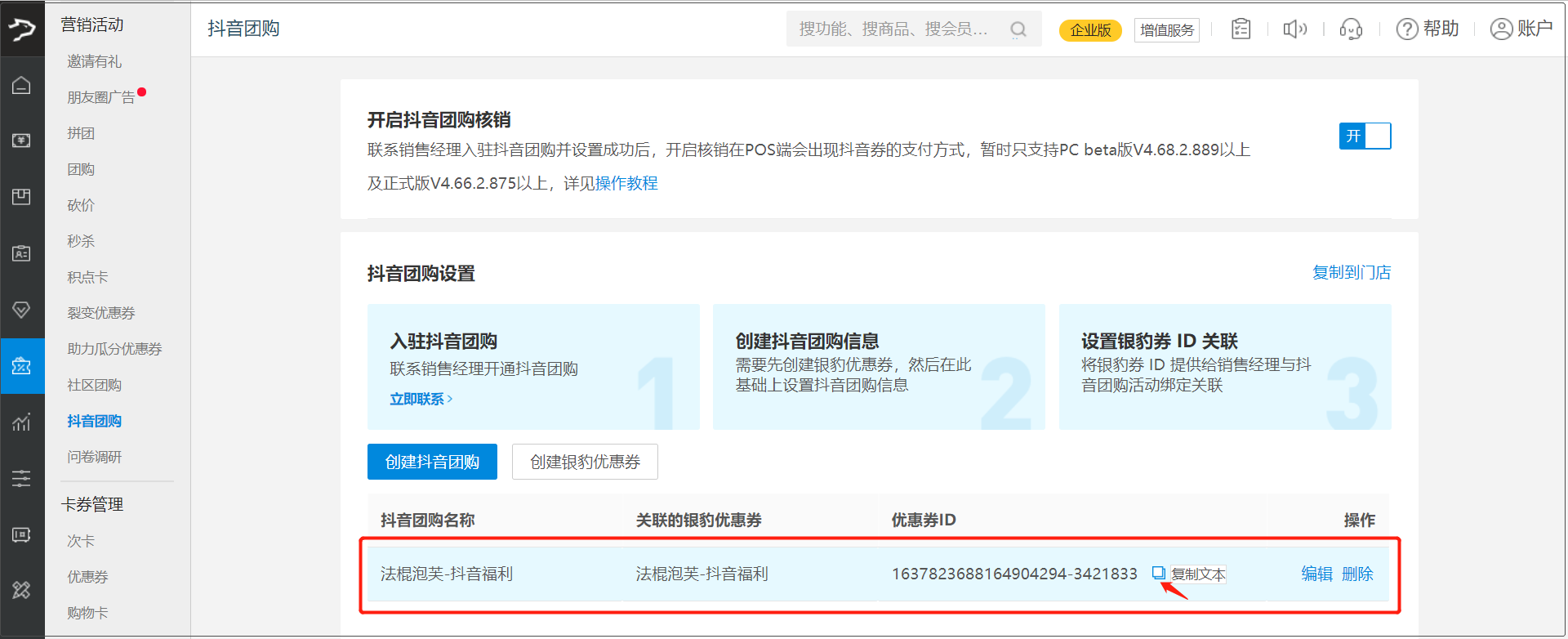Turn off the 开启抖音团购核销 switch

pyautogui.click(x=1365, y=136)
